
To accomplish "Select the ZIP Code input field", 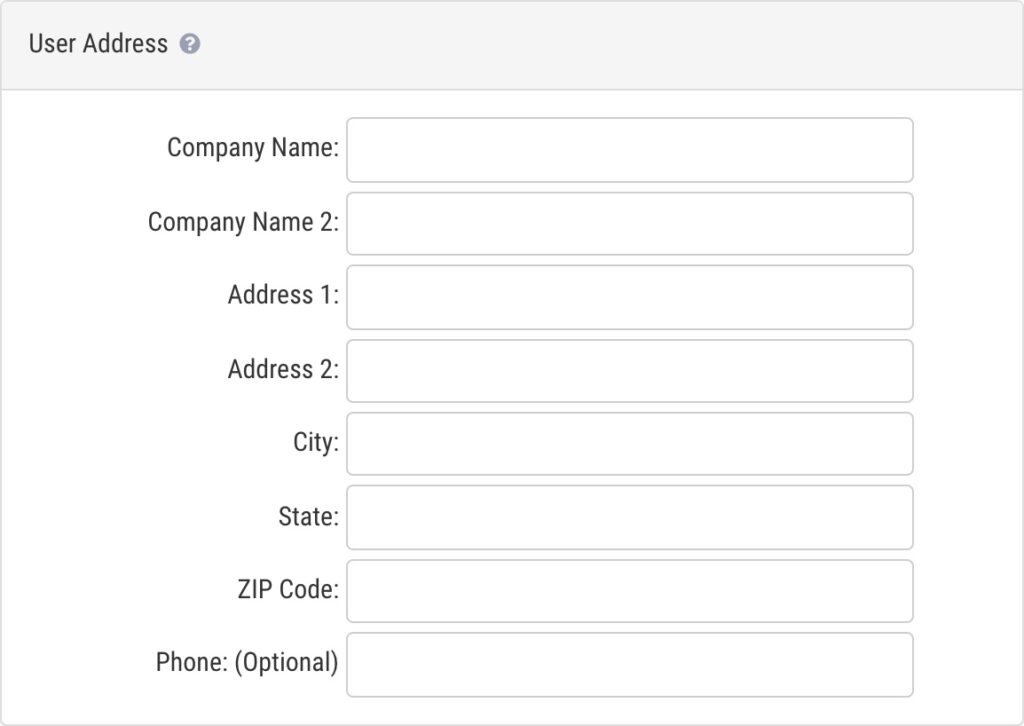I will coord(629,590).
